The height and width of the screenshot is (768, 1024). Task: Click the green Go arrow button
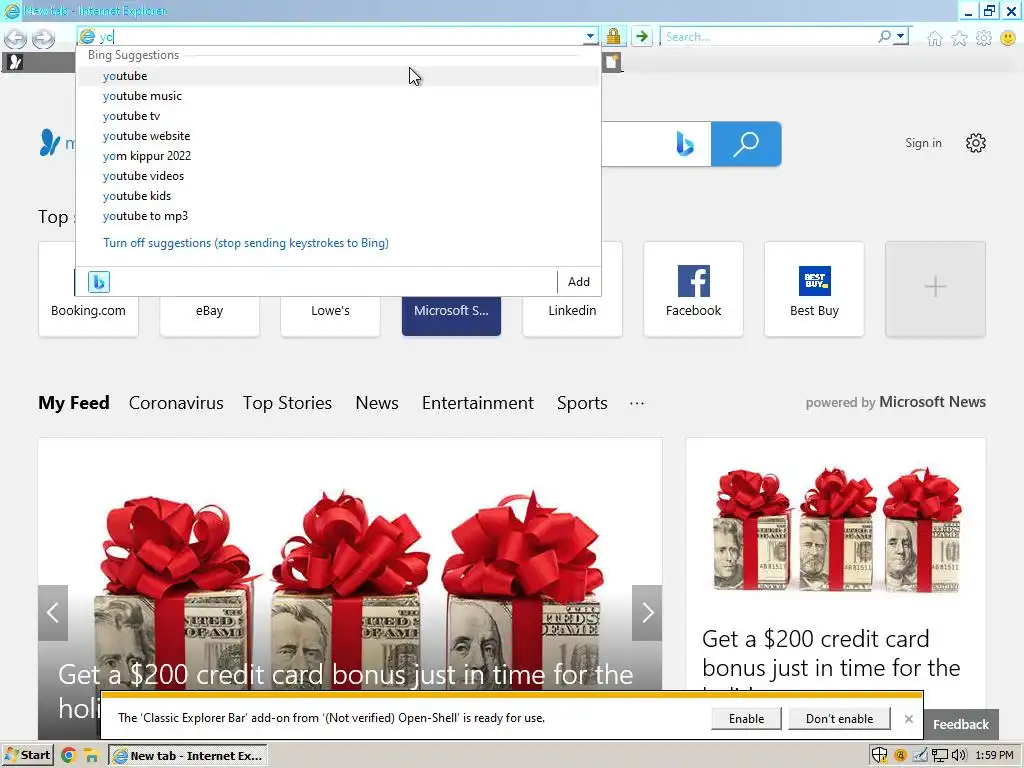click(x=642, y=37)
